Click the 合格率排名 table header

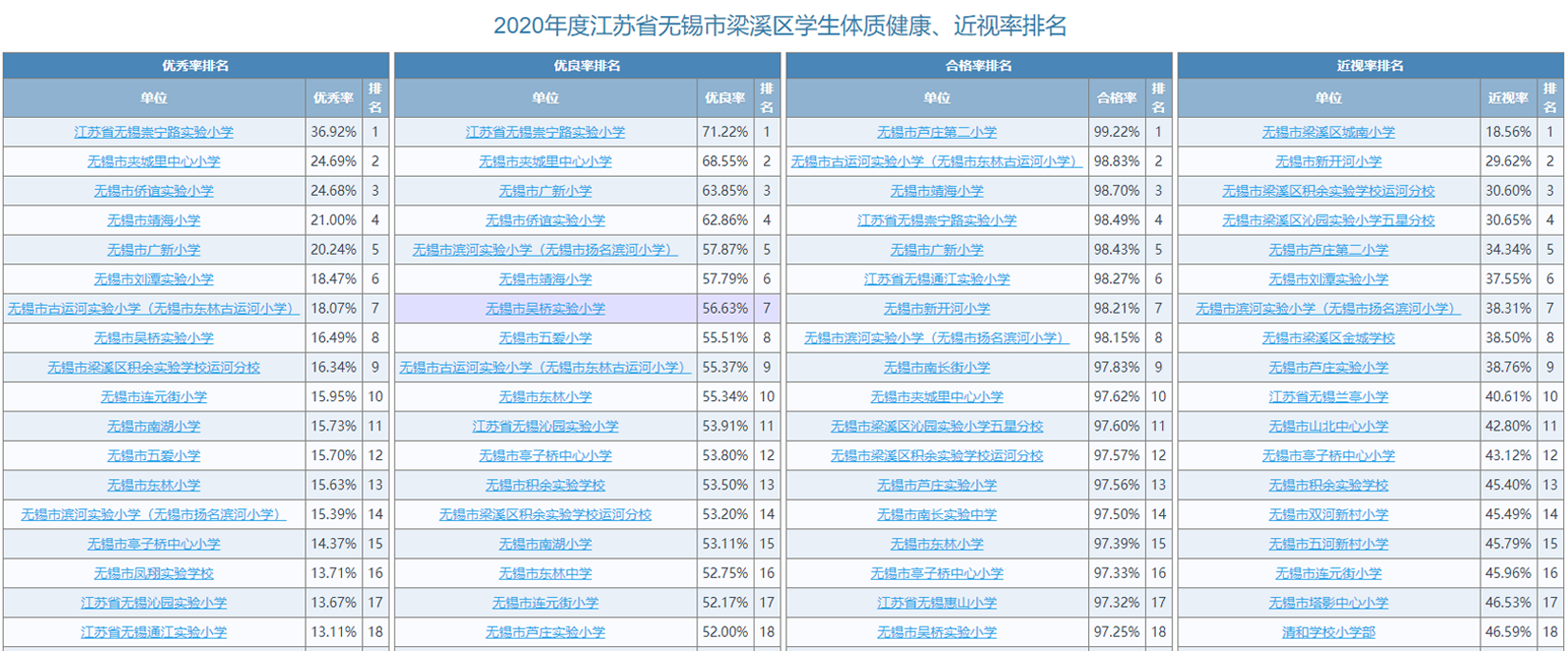pos(979,66)
